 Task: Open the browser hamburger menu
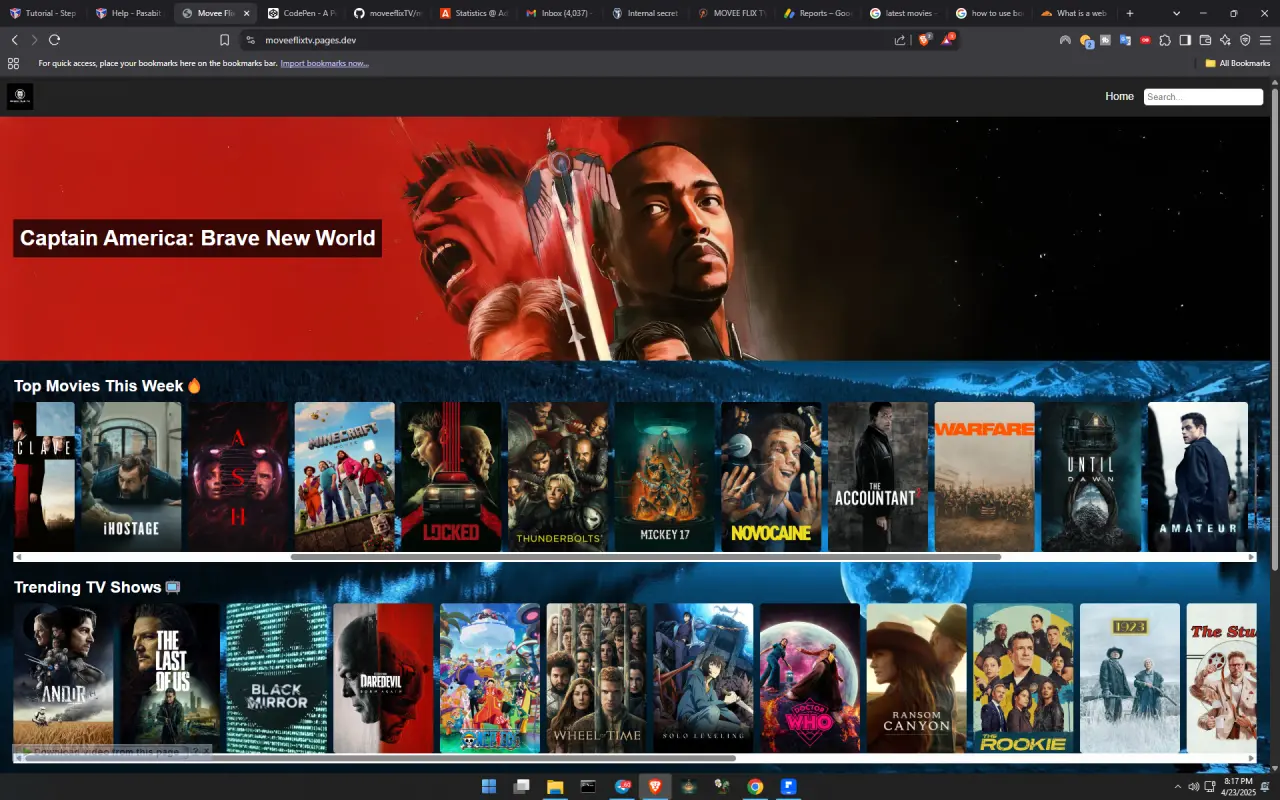(x=1265, y=40)
